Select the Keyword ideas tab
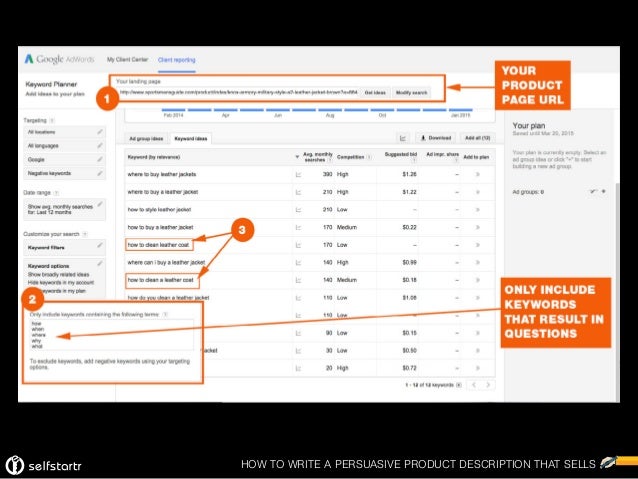Image resolution: width=638 pixels, height=479 pixels. click(191, 139)
